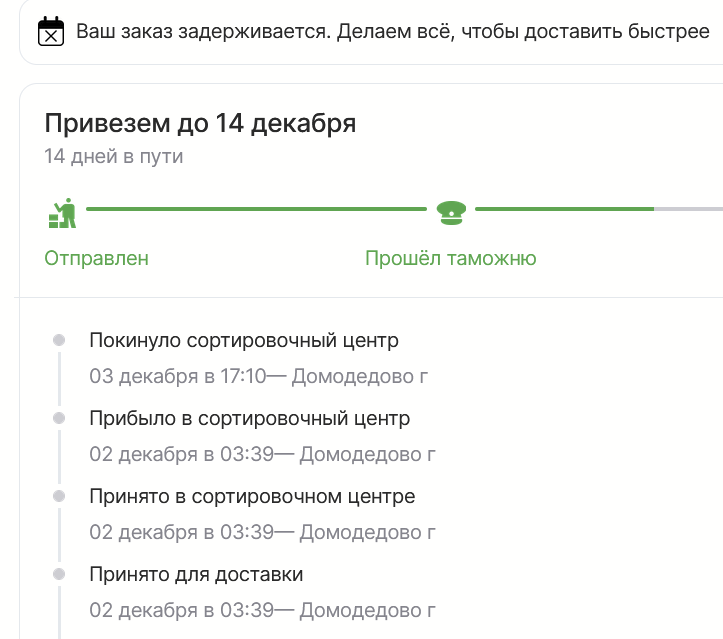Click the '03 декабря в 17:10' timestamp
Screen dimensions: 723x639
coord(178,376)
